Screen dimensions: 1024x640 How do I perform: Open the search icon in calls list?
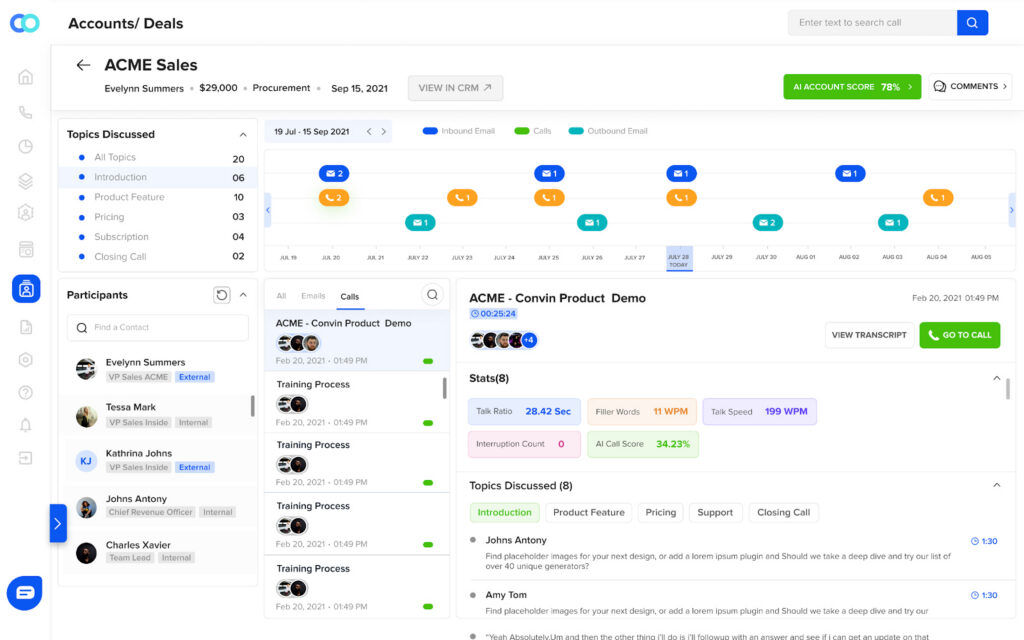(432, 295)
